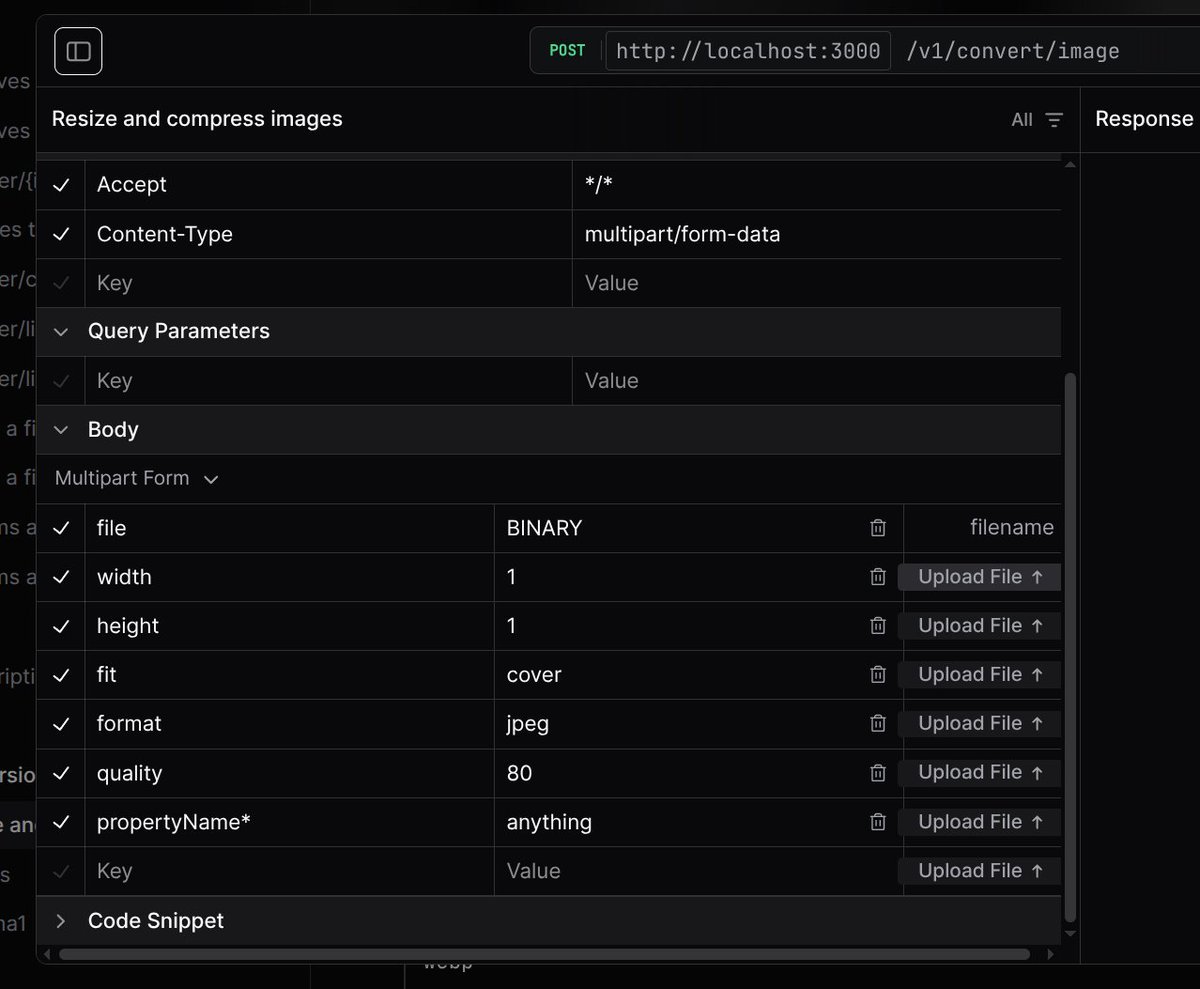Click Upload File in the quality row

(980, 773)
